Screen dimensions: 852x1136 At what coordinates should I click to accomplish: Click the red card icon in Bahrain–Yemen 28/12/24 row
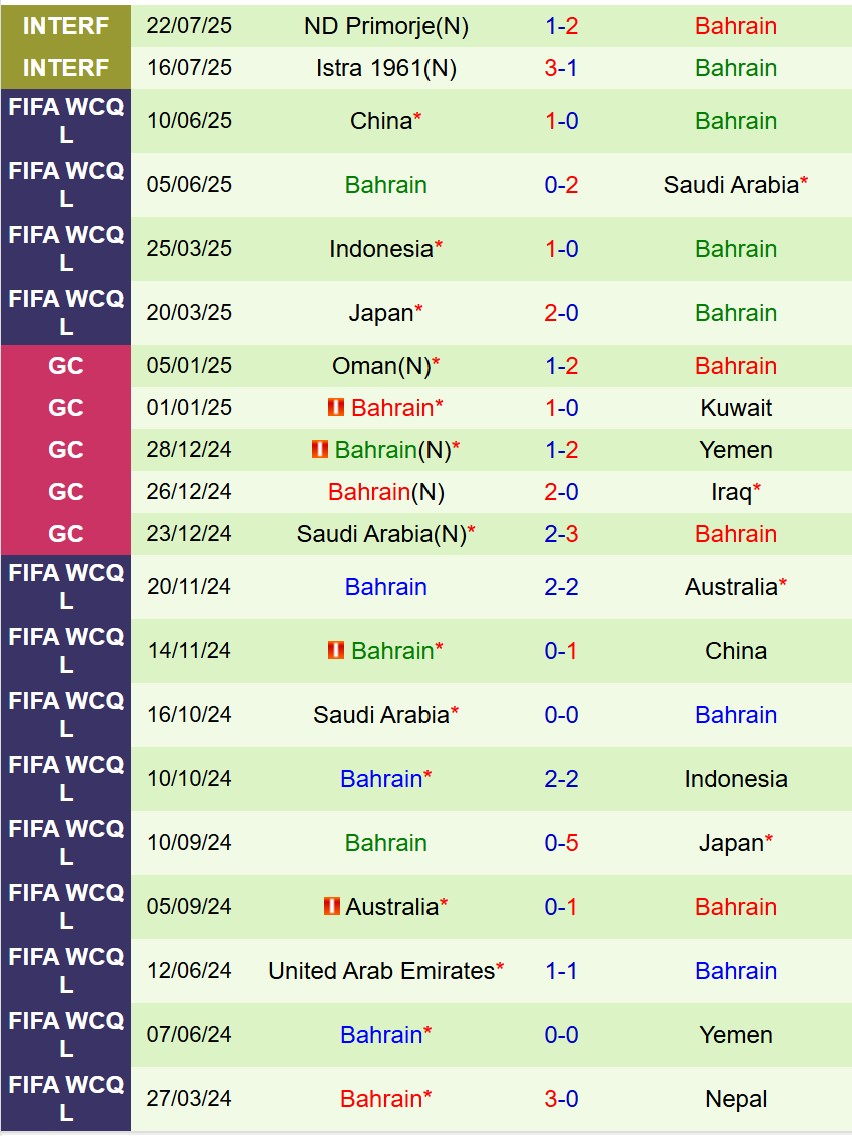point(320,450)
